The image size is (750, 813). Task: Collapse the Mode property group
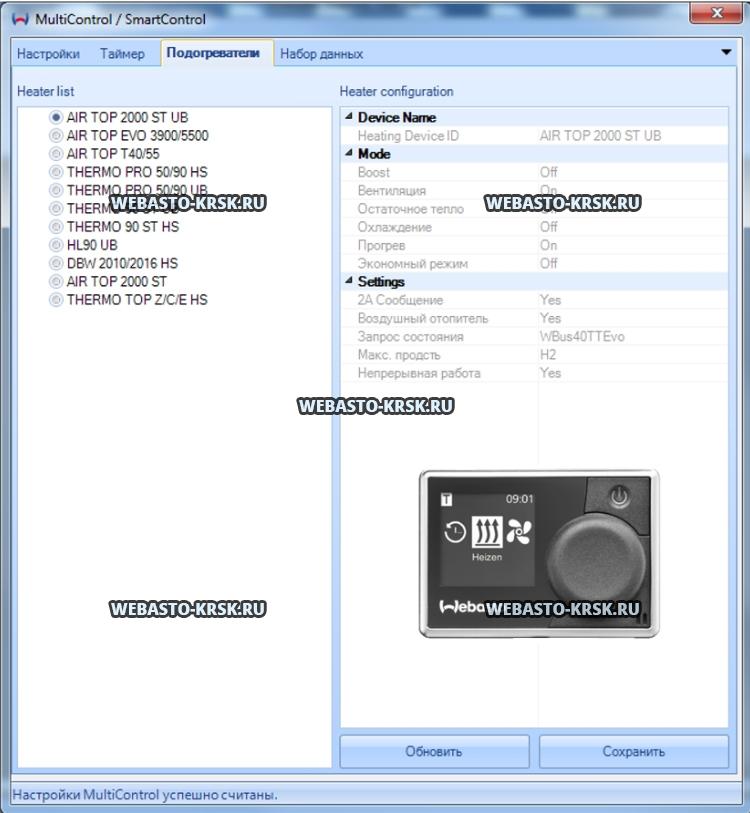click(349, 153)
